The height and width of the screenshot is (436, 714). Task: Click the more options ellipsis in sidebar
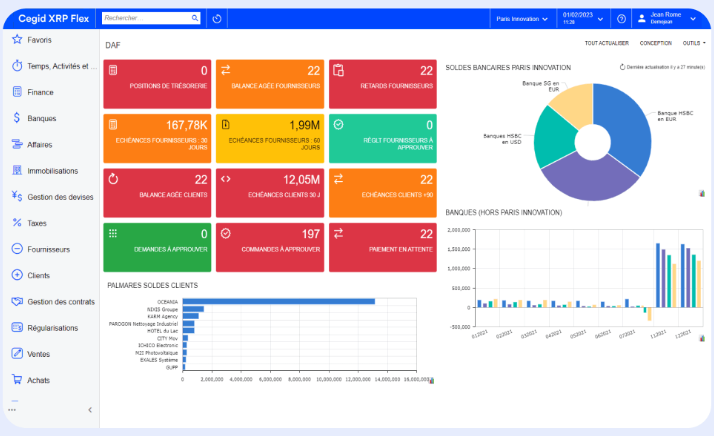click(12, 410)
